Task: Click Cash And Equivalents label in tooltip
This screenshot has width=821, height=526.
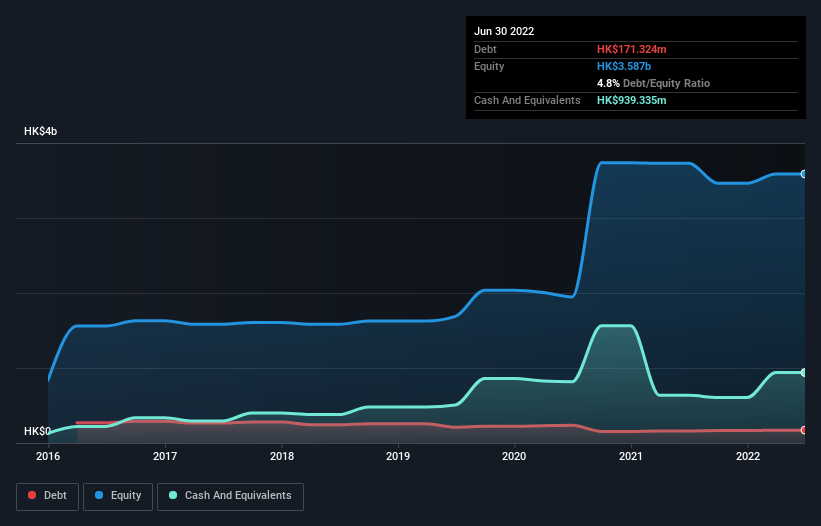Action: 527,100
